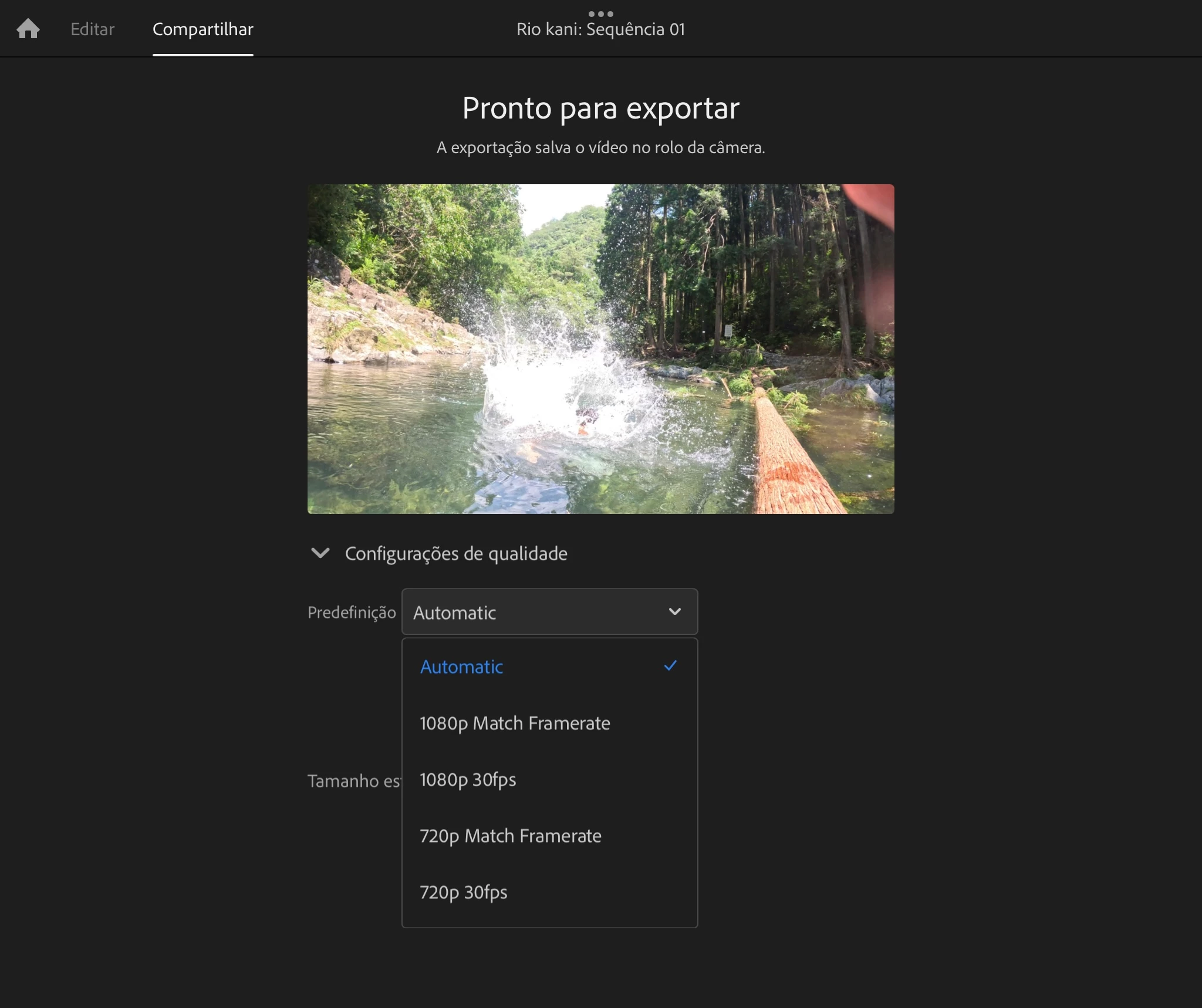Viewport: 1202px width, 1008px height.
Task: Click the Predefinição dropdown arrow
Action: pos(675,611)
